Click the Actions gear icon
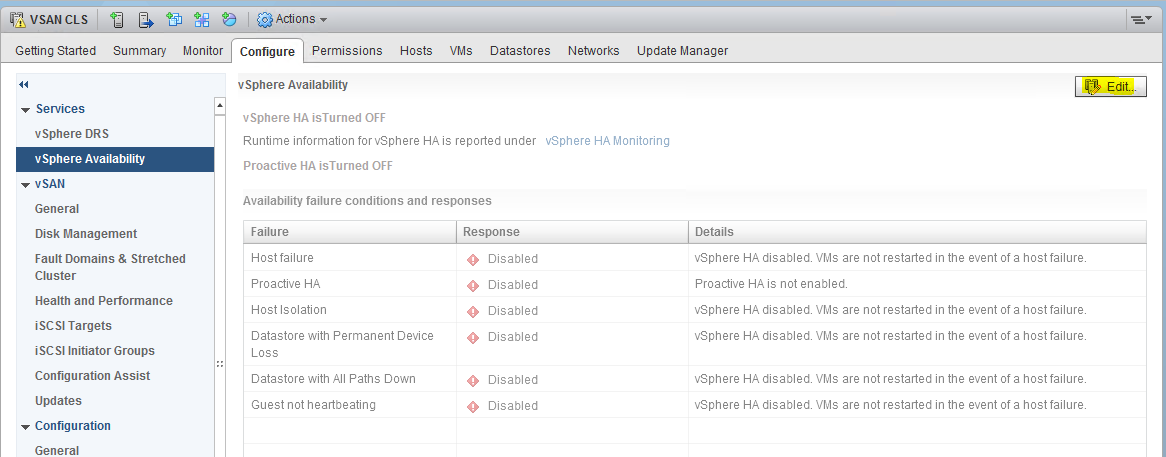 (265, 19)
